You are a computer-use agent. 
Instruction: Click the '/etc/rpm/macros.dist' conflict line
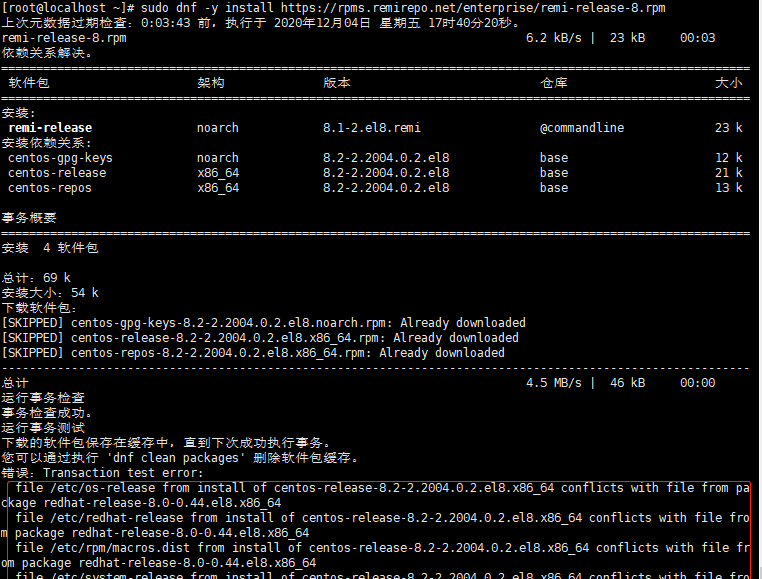pyautogui.click(x=375, y=556)
